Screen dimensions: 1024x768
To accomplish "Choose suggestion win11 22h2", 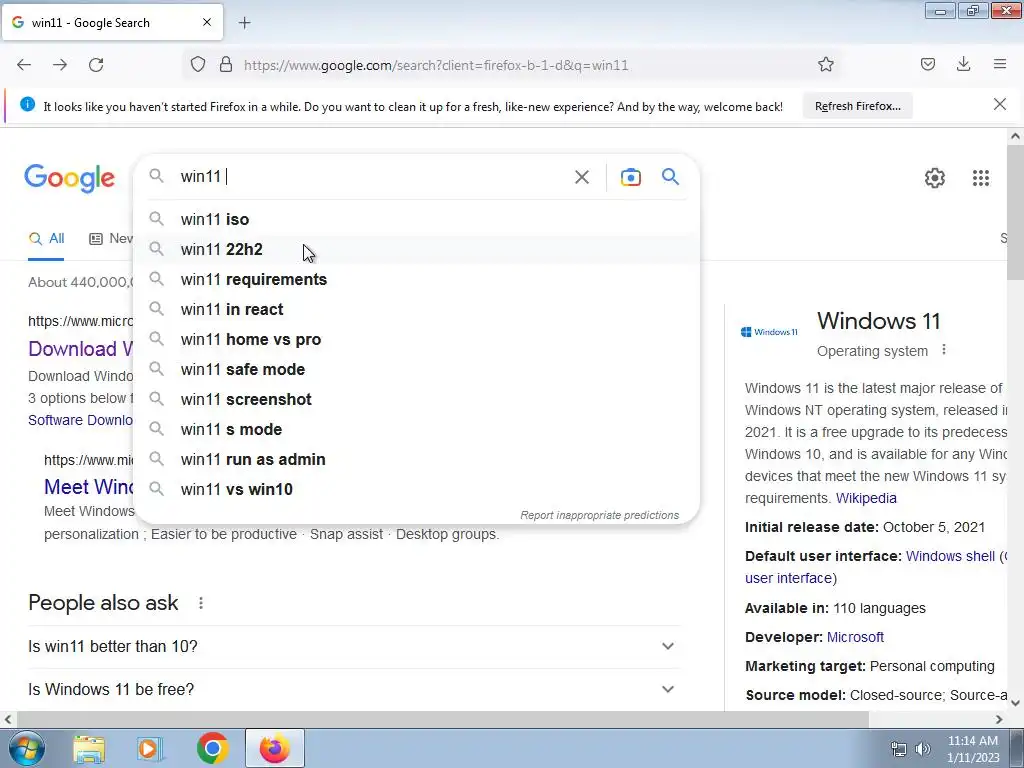I will (416, 249).
